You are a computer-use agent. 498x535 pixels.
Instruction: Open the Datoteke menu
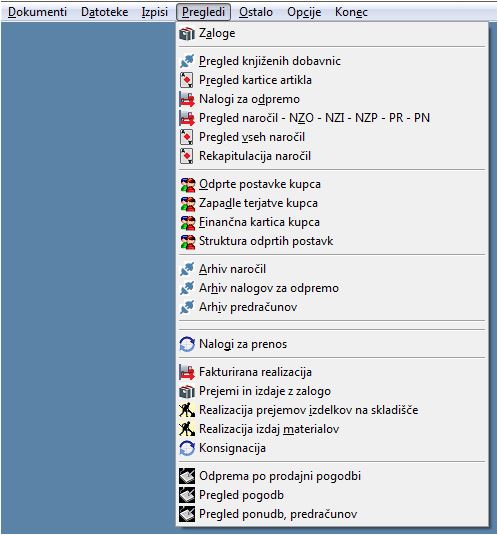104,12
